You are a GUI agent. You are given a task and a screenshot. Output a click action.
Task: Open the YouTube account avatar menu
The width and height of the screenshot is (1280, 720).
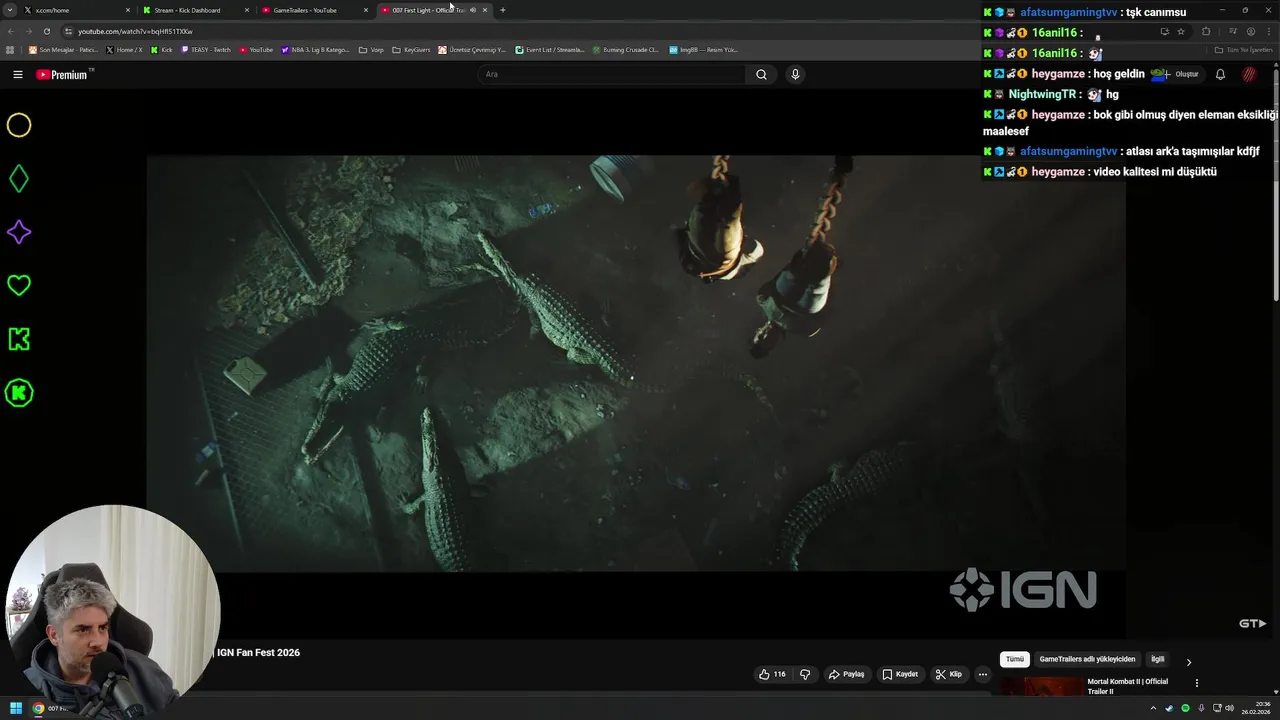click(x=1249, y=74)
